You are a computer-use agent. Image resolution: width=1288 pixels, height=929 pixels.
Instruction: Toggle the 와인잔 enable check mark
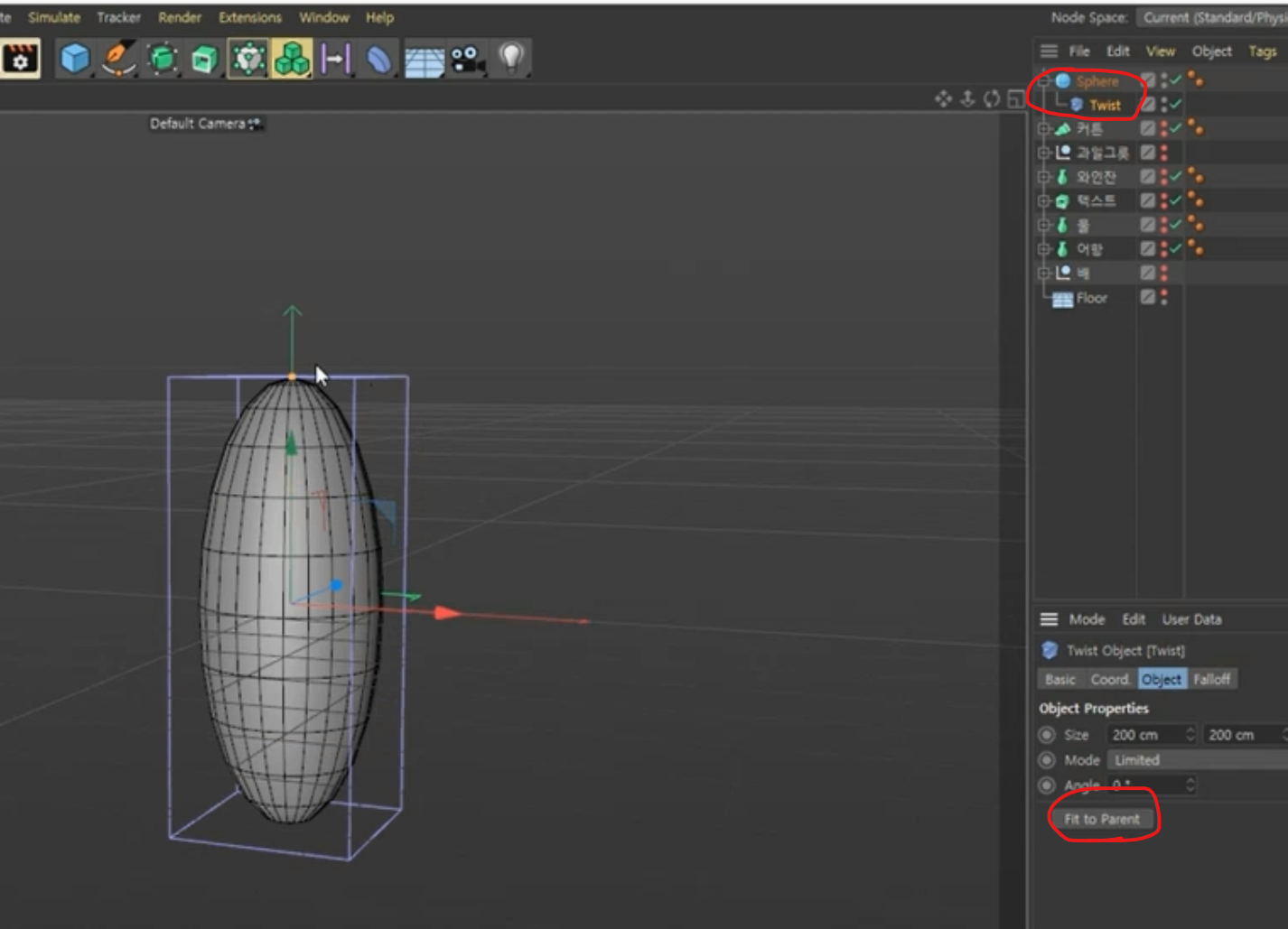(x=1176, y=176)
